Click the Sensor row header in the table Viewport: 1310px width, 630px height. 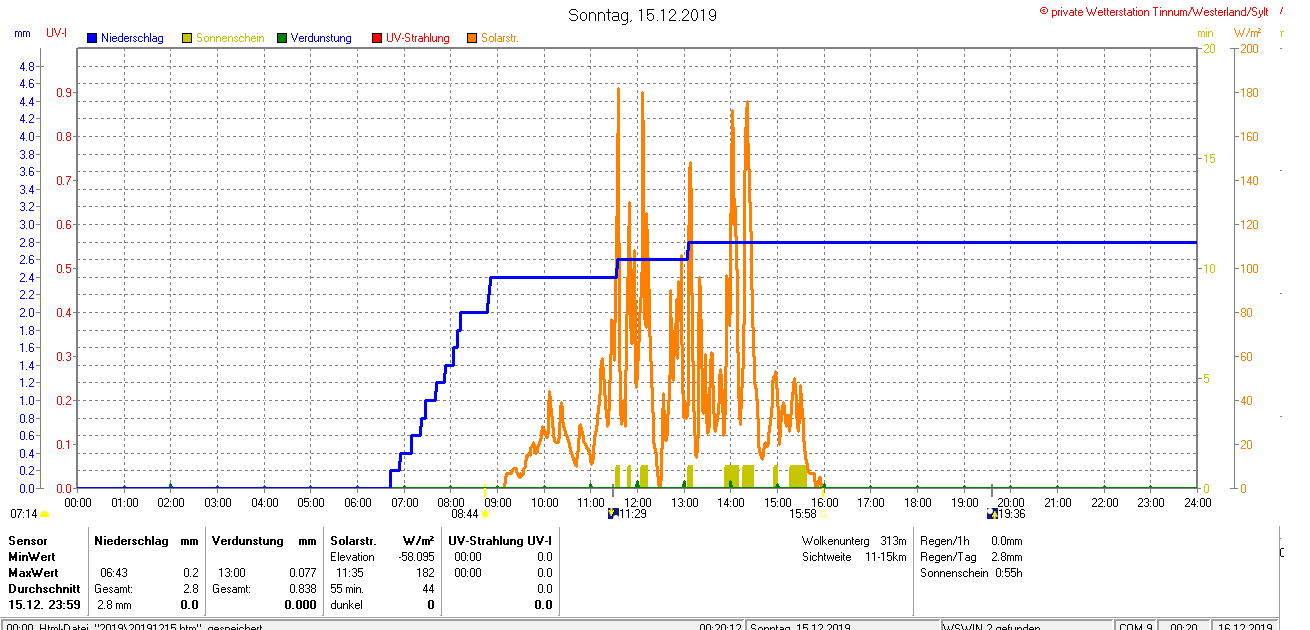pyautogui.click(x=28, y=541)
